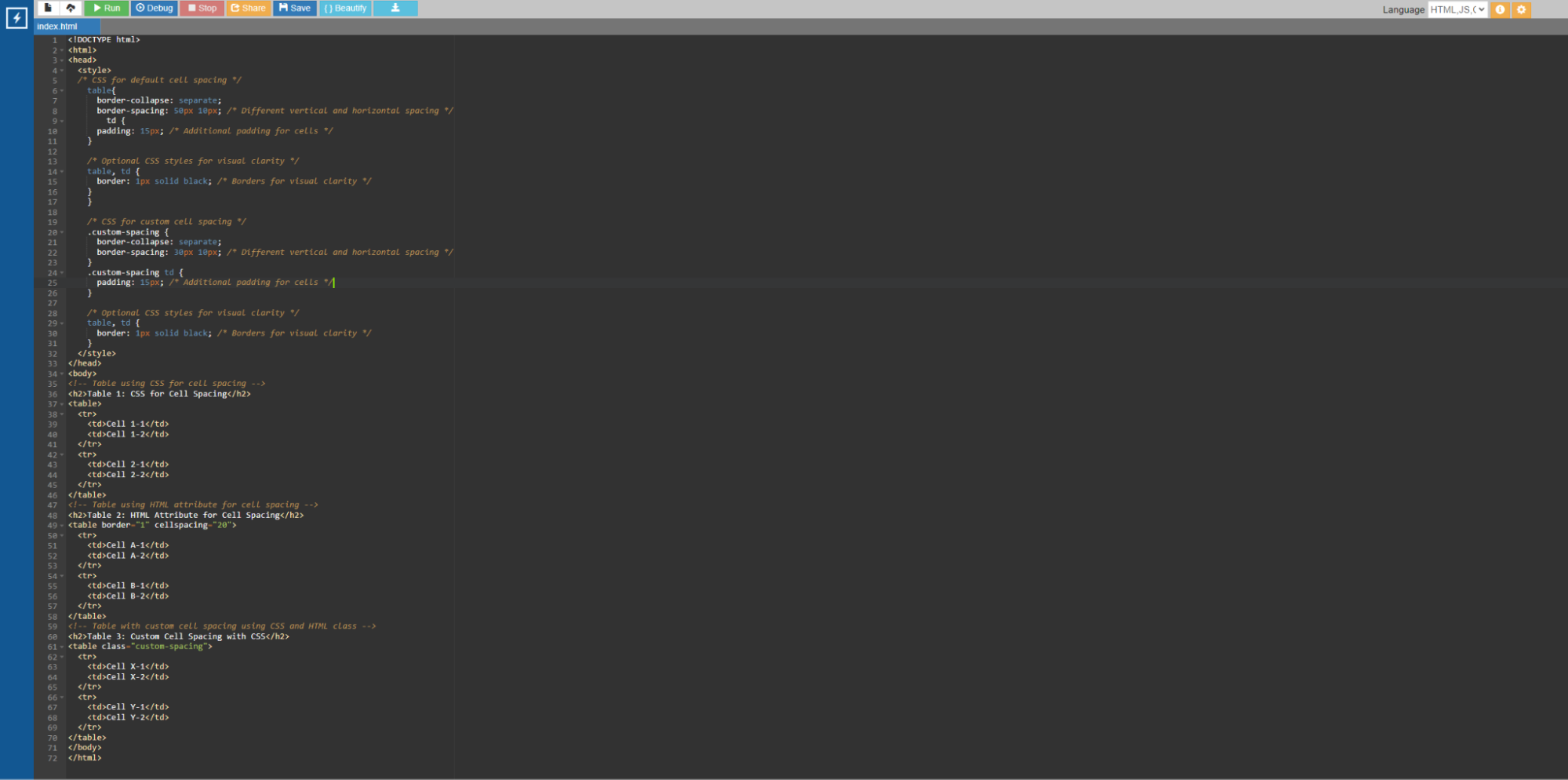Collapse the <head> block on line 3
1568x780 pixels.
[62, 60]
